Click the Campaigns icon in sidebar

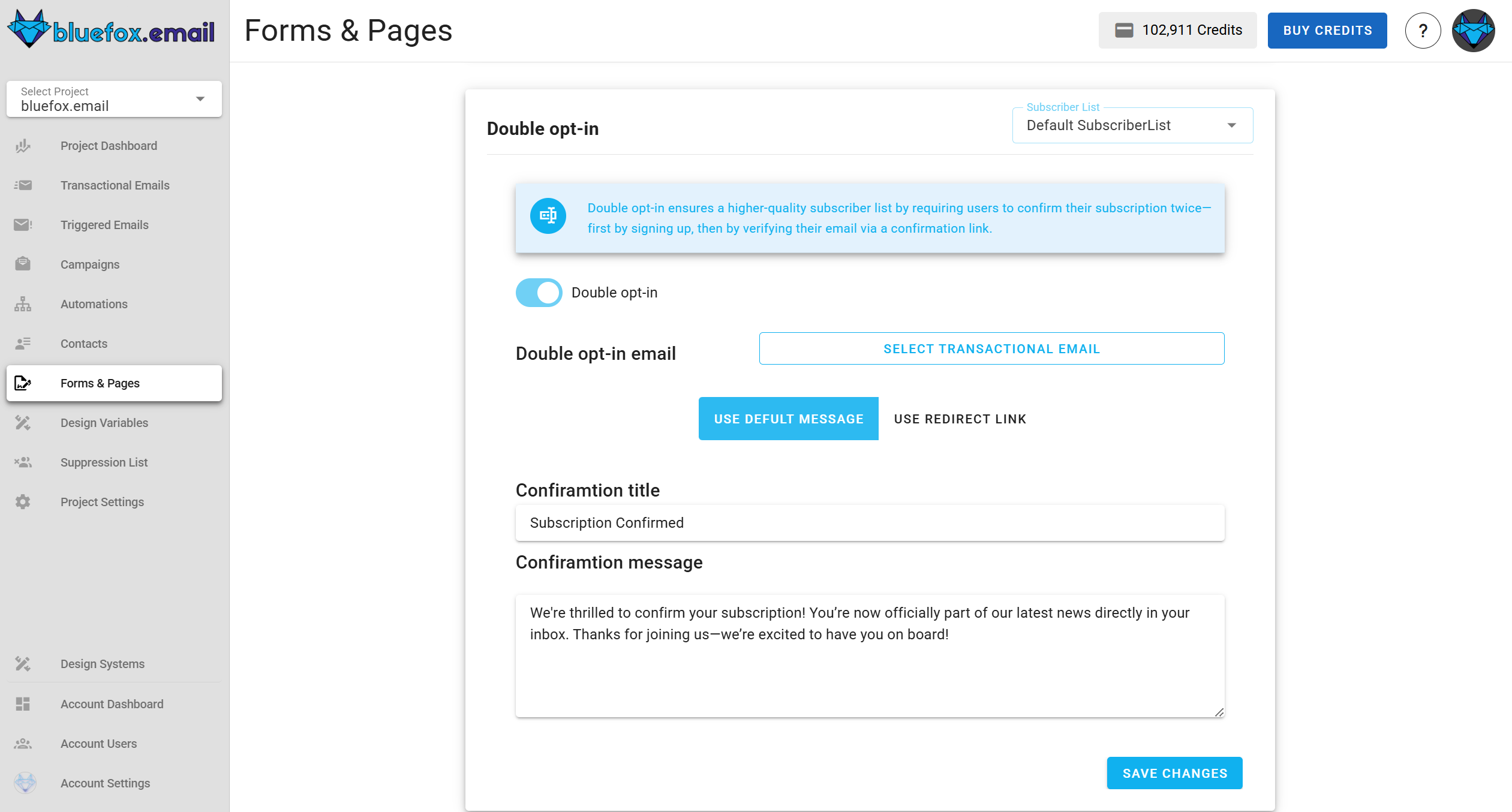pyautogui.click(x=23, y=264)
